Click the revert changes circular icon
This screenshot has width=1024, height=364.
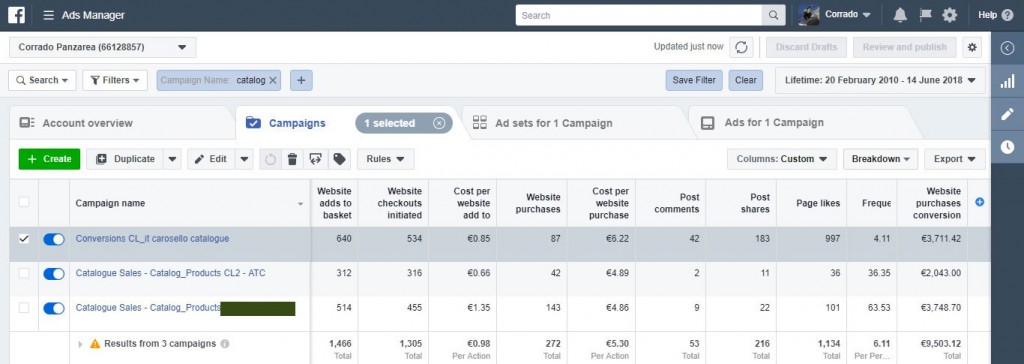(270, 159)
